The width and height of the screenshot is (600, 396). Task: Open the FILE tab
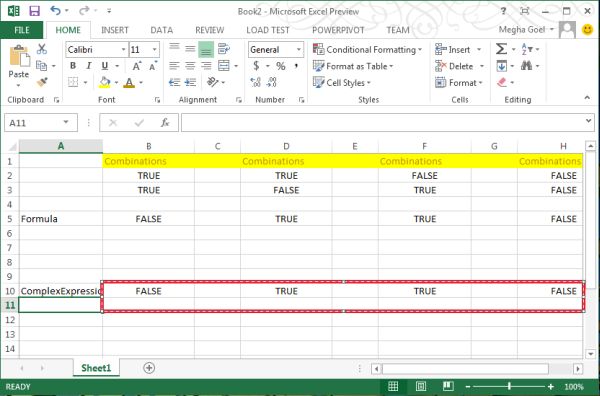[x=22, y=30]
